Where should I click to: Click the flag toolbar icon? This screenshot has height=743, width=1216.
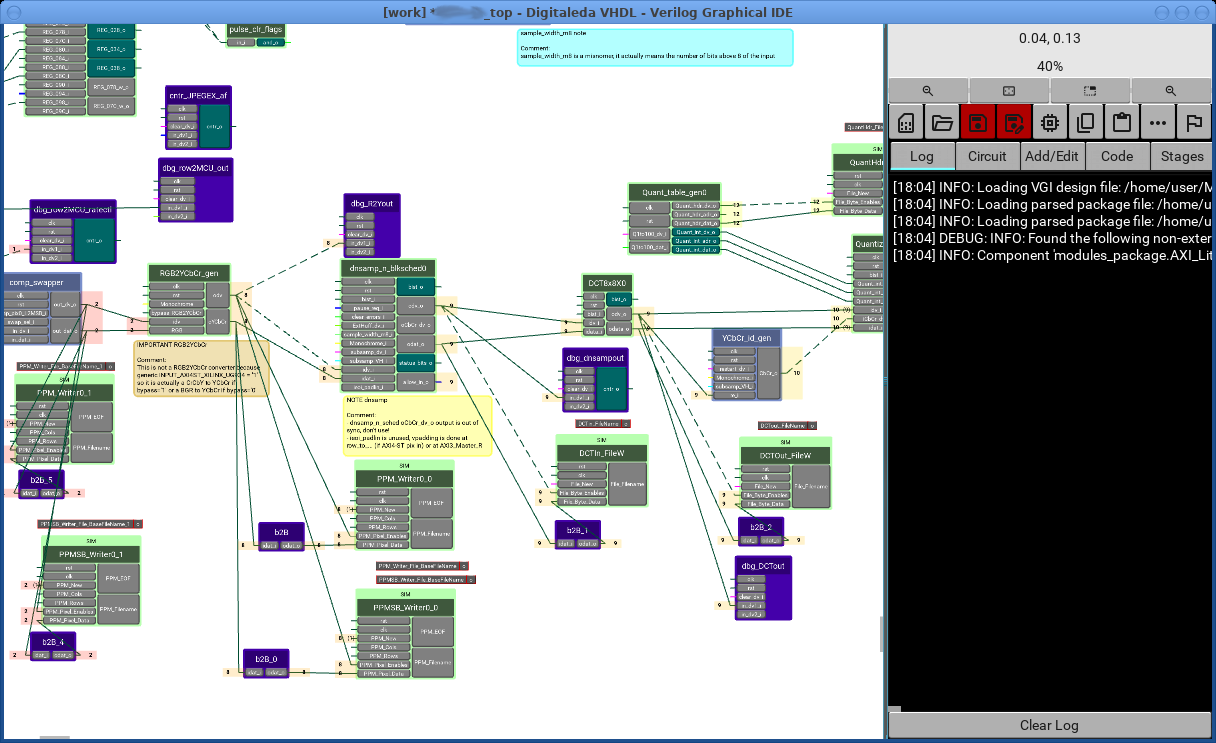click(x=1194, y=123)
